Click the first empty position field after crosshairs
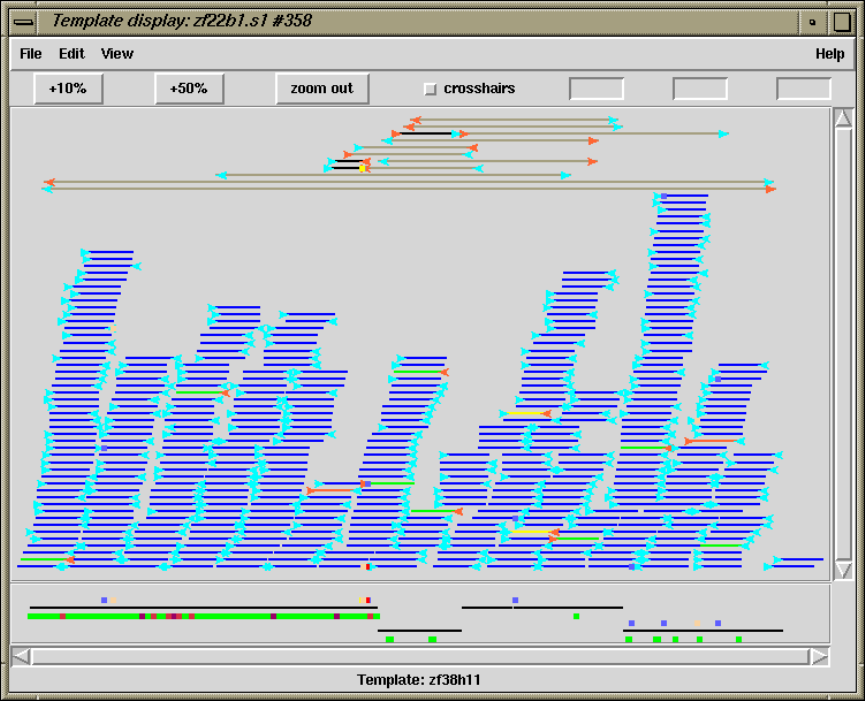The image size is (865, 701). (596, 89)
